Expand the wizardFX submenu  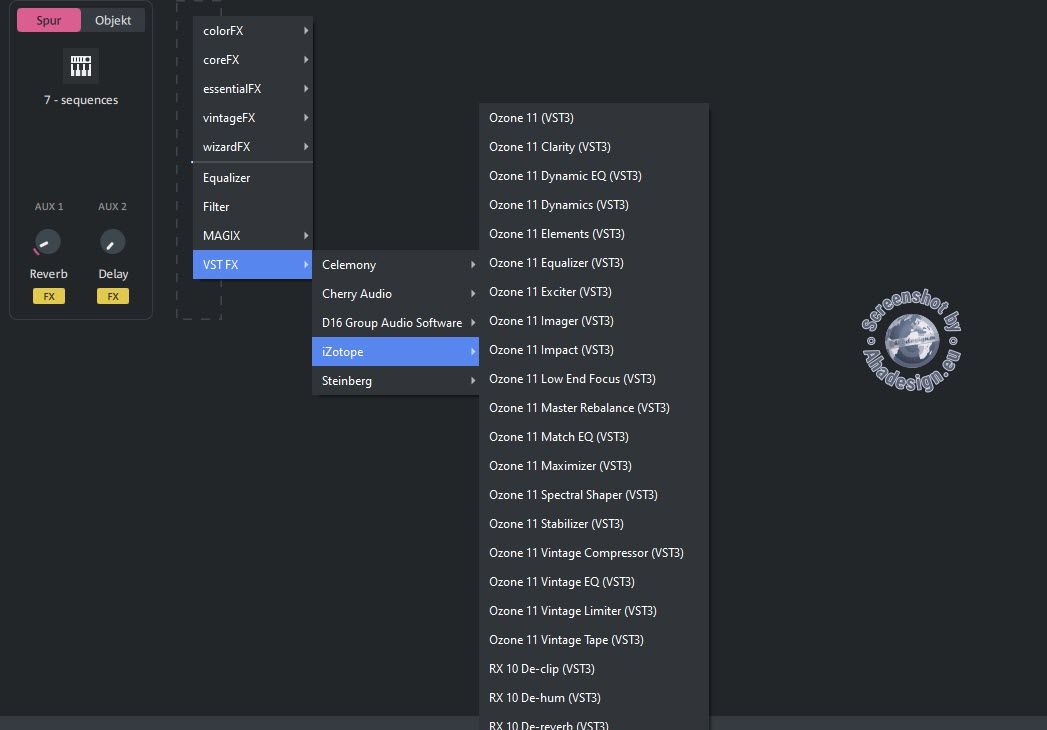253,146
